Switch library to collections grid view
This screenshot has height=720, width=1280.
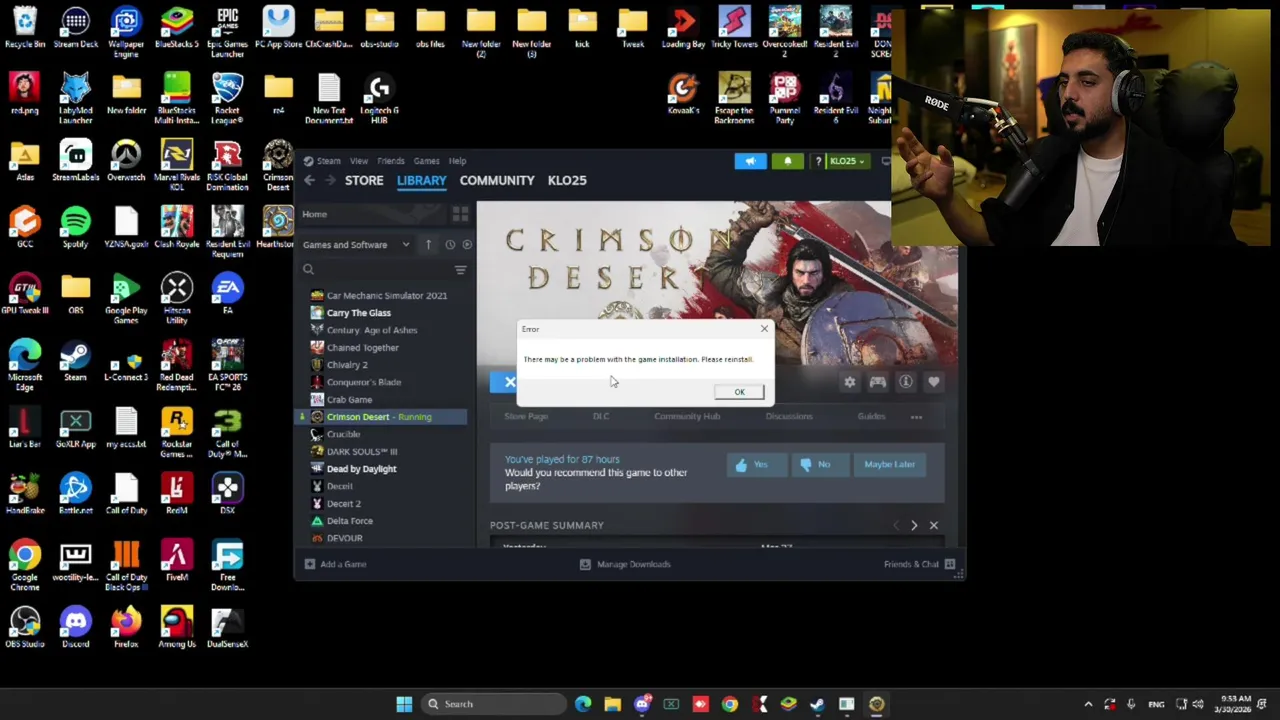tap(460, 214)
